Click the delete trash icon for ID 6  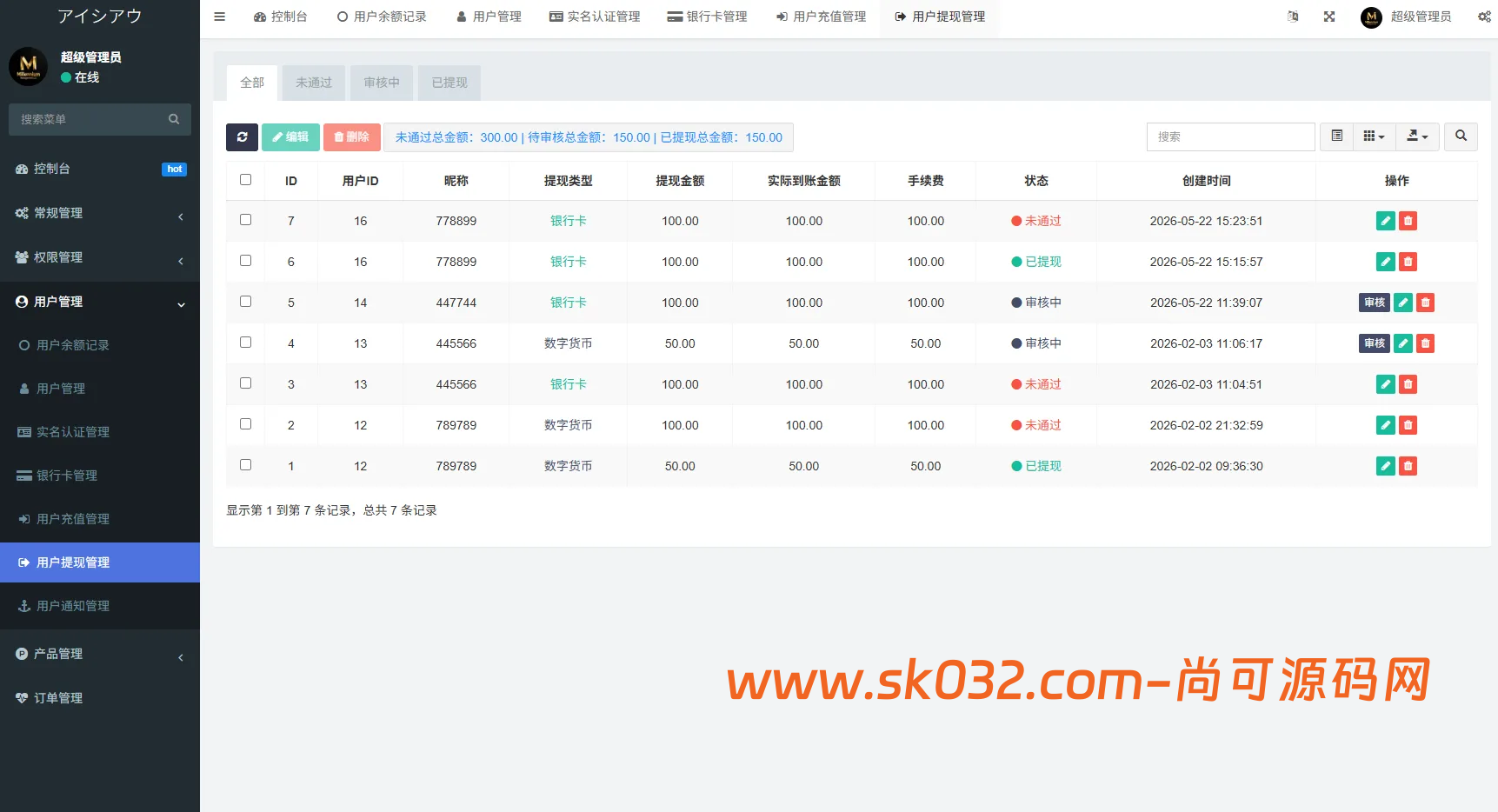coord(1408,262)
